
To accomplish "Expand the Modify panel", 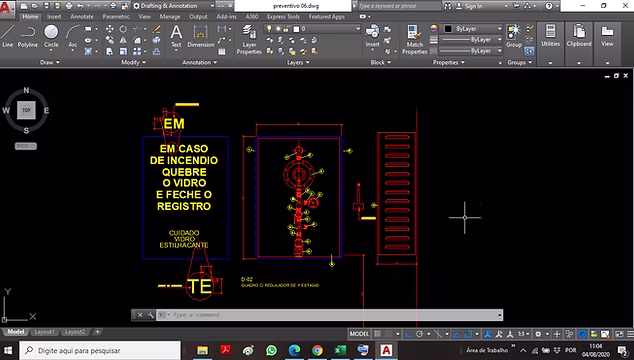I will pos(133,62).
